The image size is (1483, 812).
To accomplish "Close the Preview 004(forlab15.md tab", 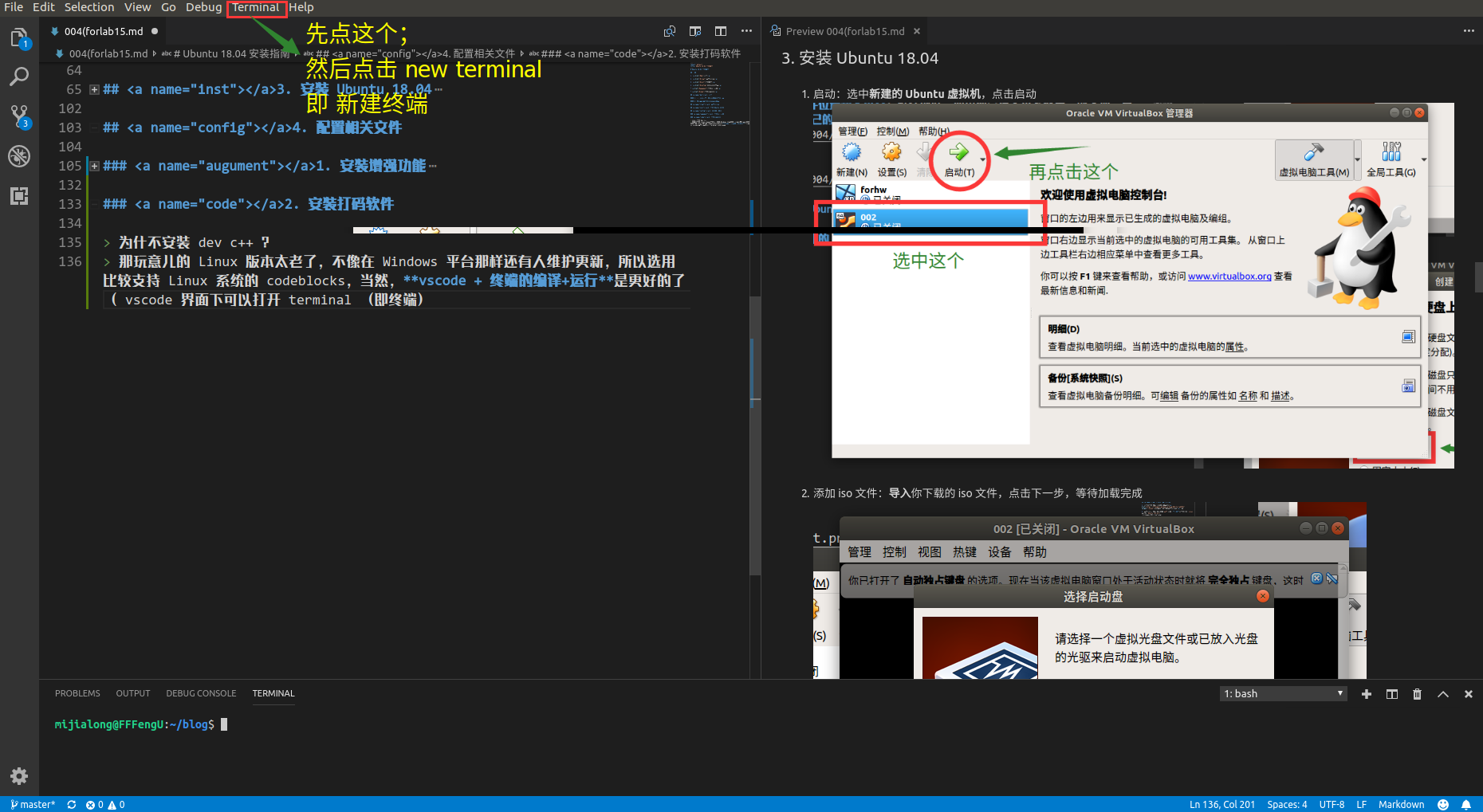I will [x=917, y=31].
